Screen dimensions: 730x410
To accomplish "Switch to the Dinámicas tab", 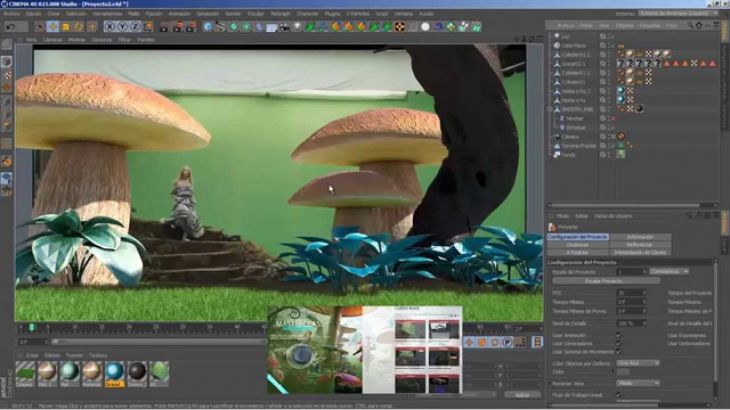I will point(578,245).
